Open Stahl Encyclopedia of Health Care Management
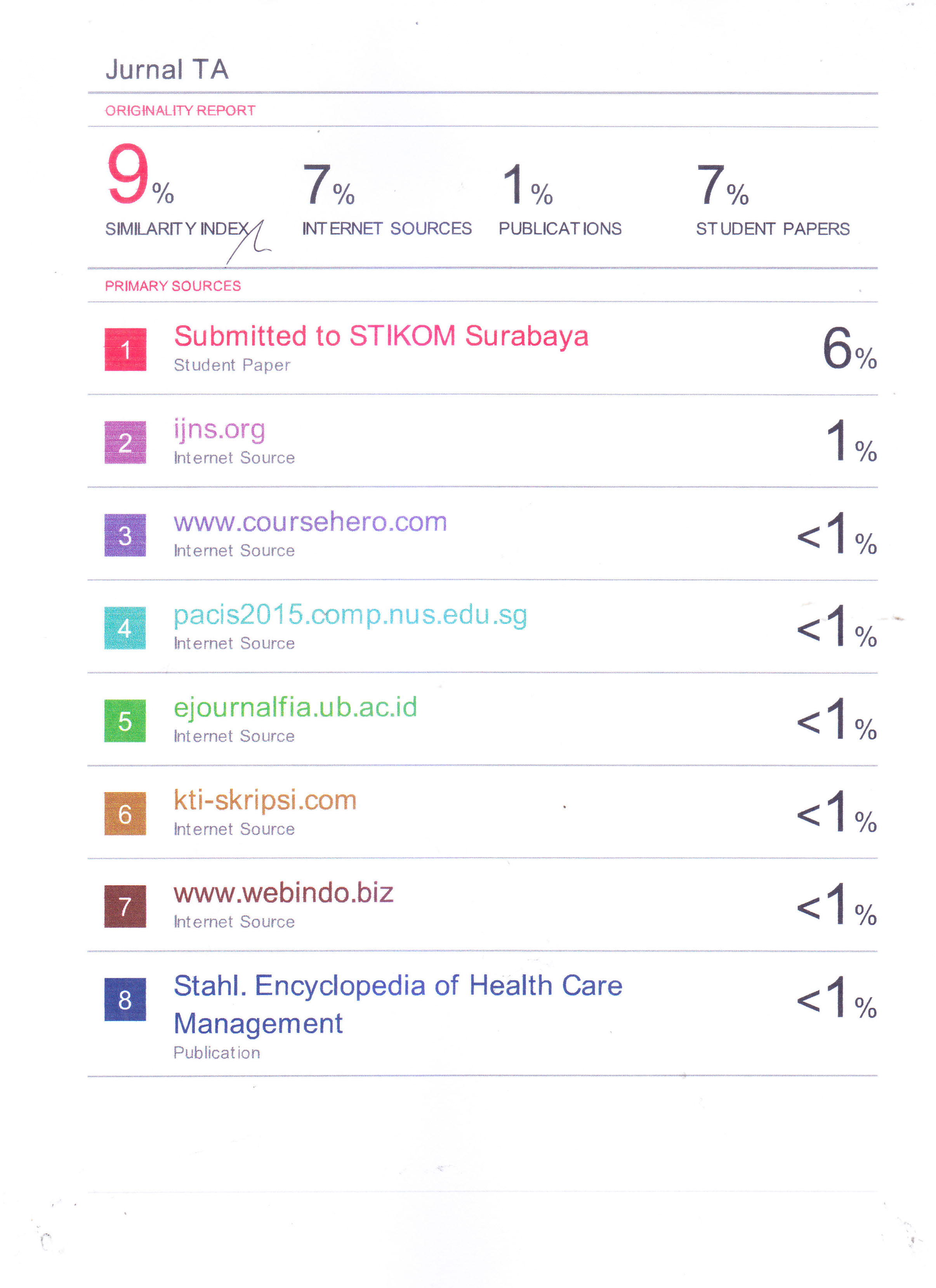This screenshot has width=936, height=1288. (x=398, y=986)
